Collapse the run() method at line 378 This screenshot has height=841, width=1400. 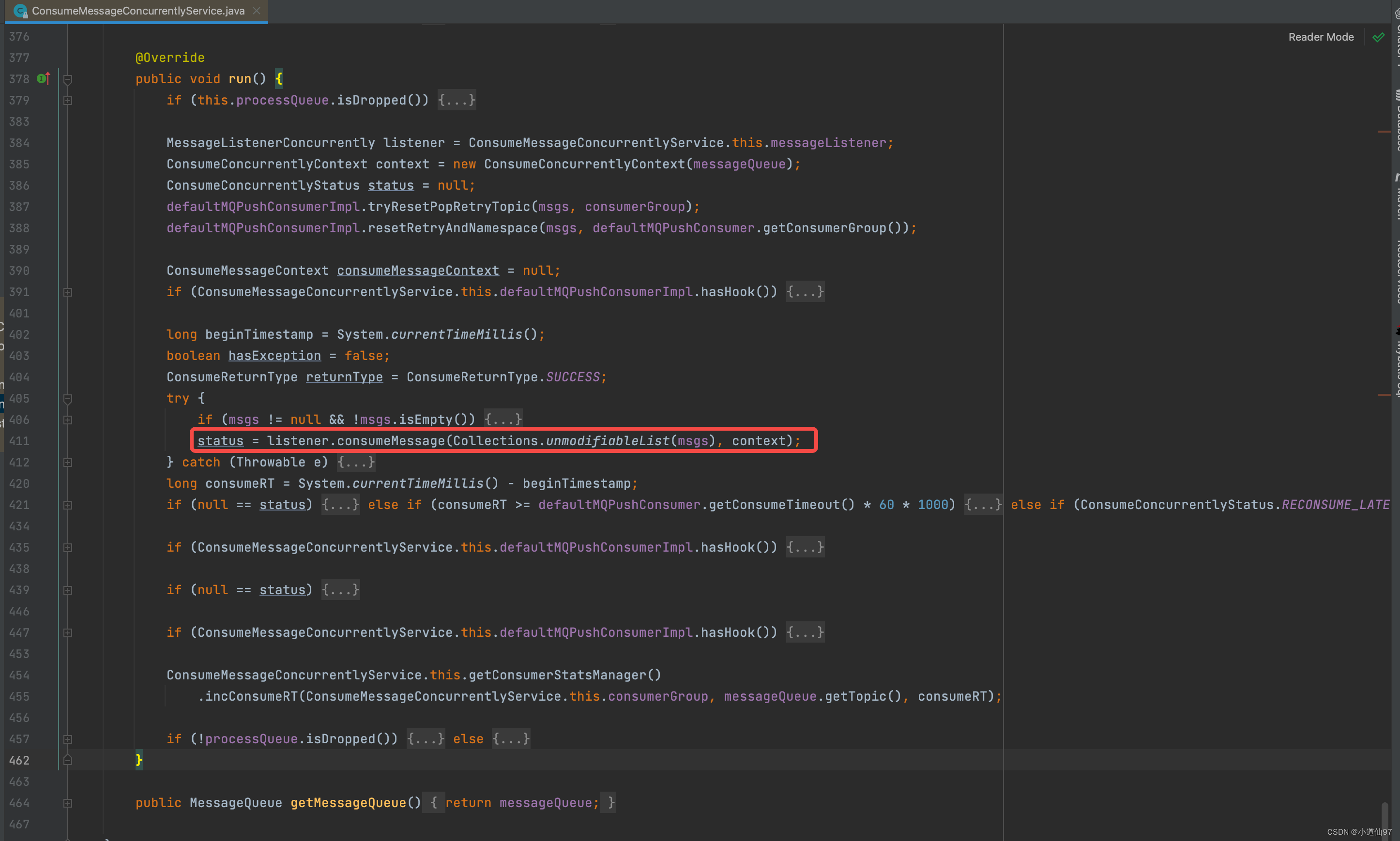[x=67, y=79]
